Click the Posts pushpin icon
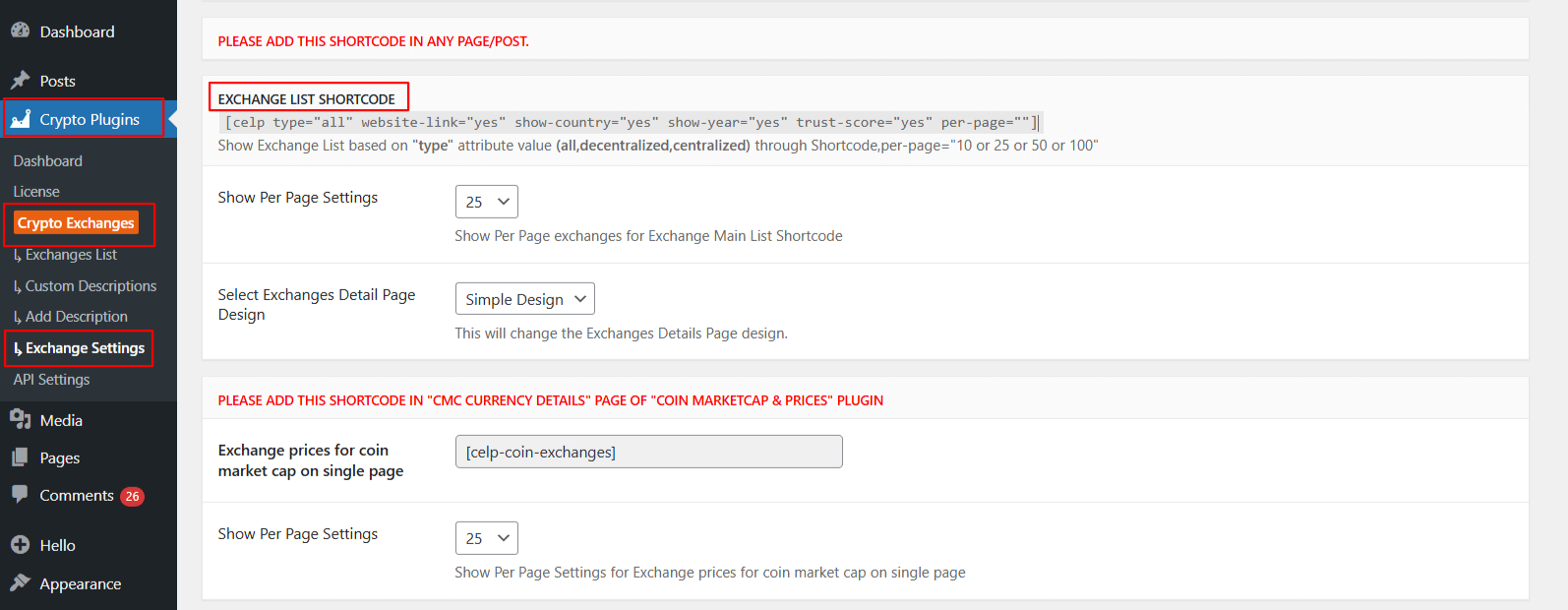Screen dimensions: 1568x610 pyautogui.click(x=20, y=81)
